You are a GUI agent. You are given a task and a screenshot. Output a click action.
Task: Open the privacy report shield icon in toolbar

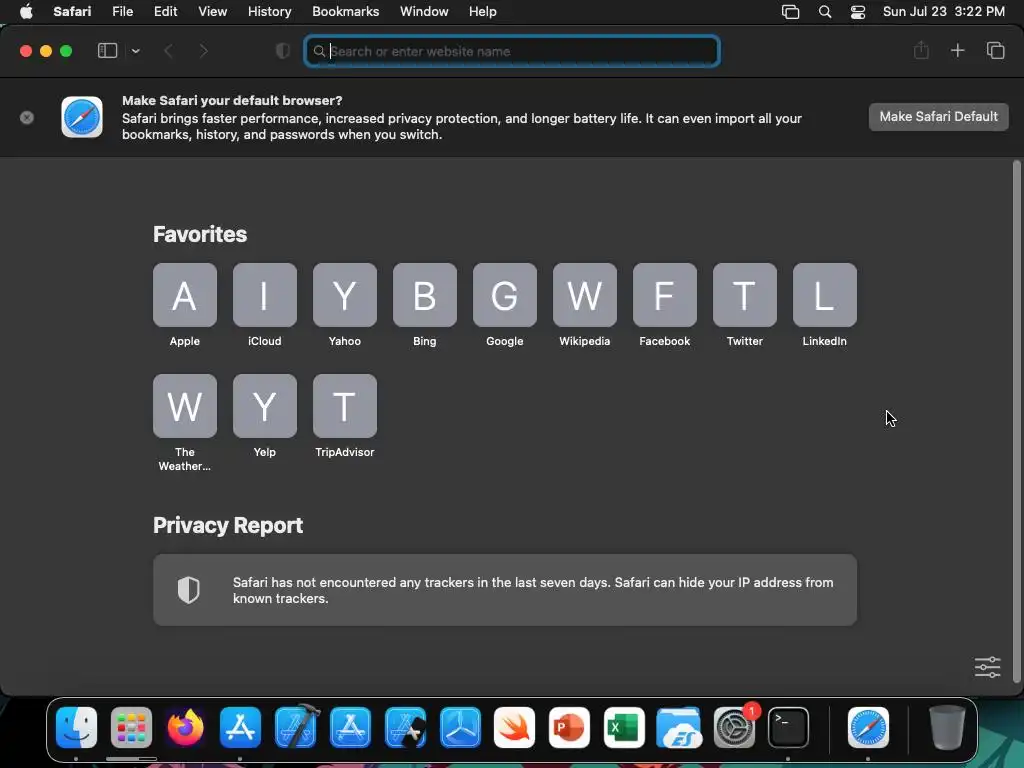point(283,51)
